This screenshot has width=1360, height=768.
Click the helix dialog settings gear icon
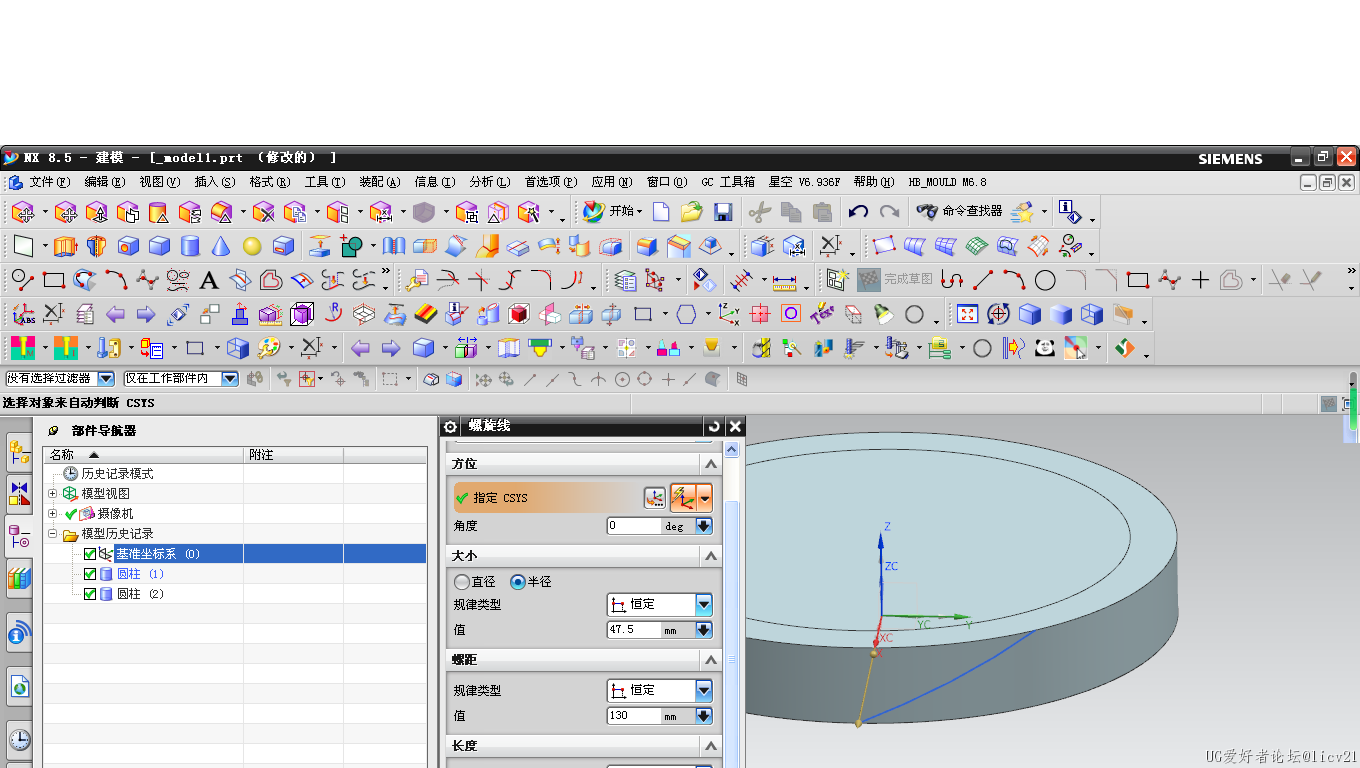450,426
